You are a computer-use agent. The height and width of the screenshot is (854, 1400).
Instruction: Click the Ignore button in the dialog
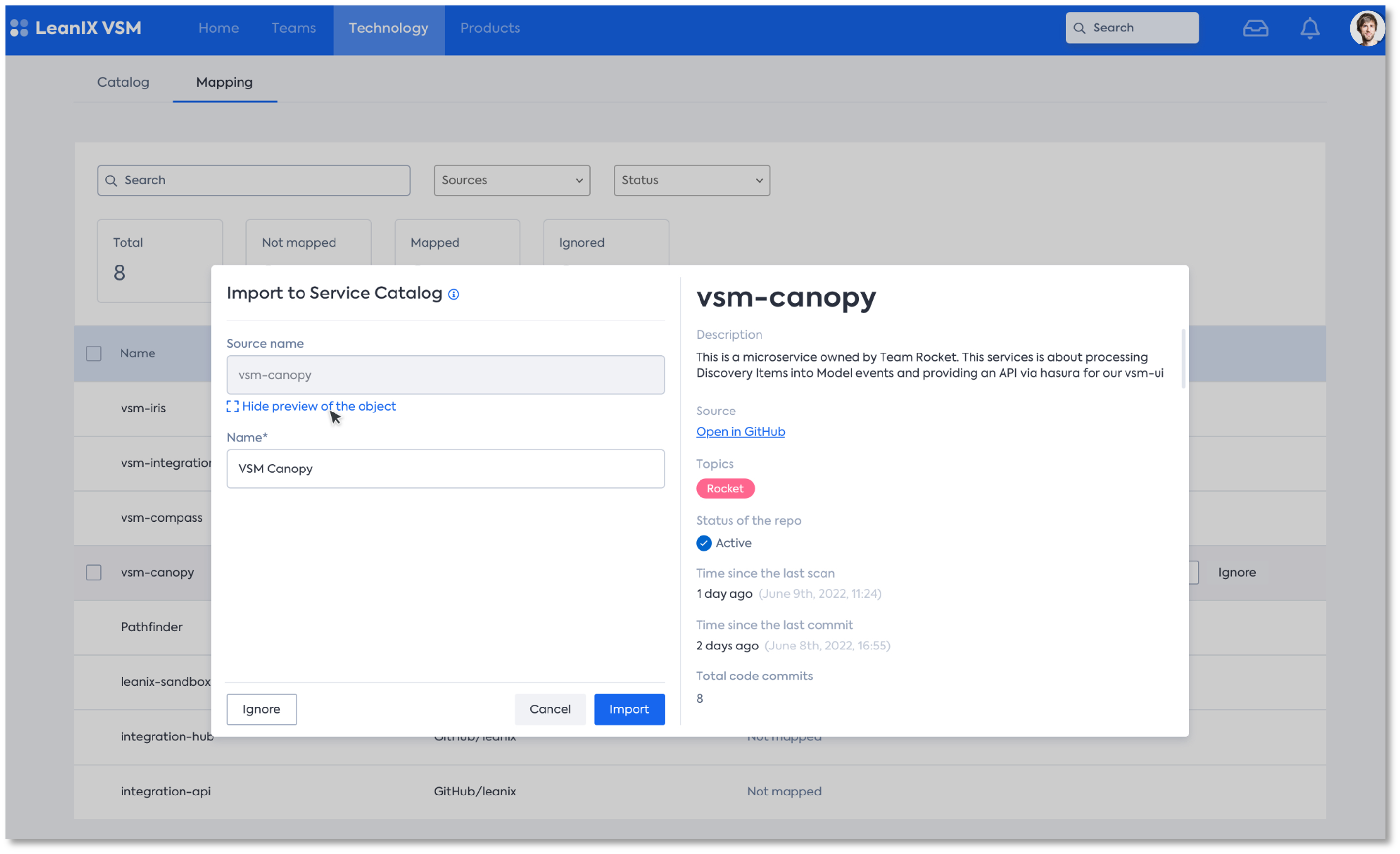[x=261, y=709]
